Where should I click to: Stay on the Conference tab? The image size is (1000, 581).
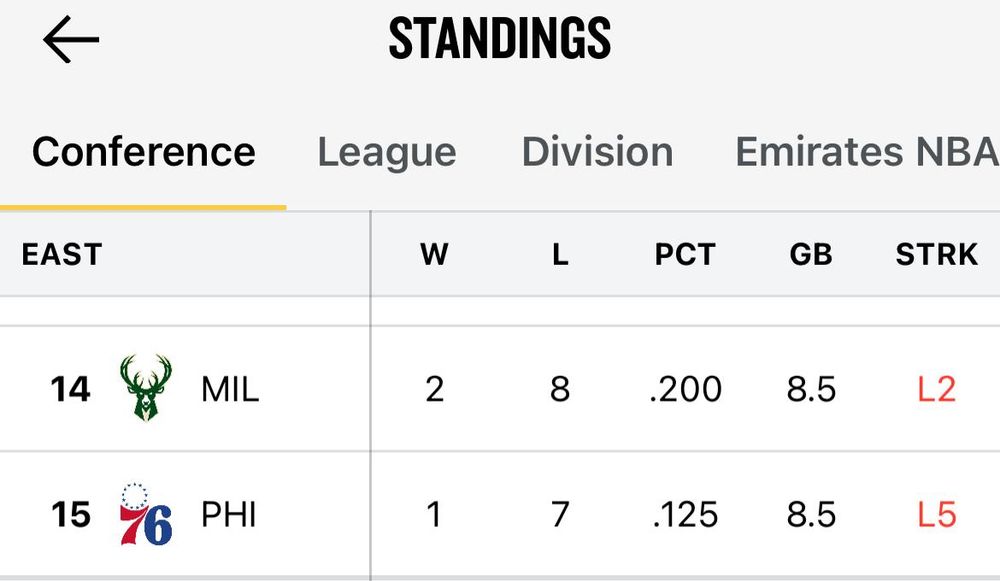pyautogui.click(x=143, y=152)
